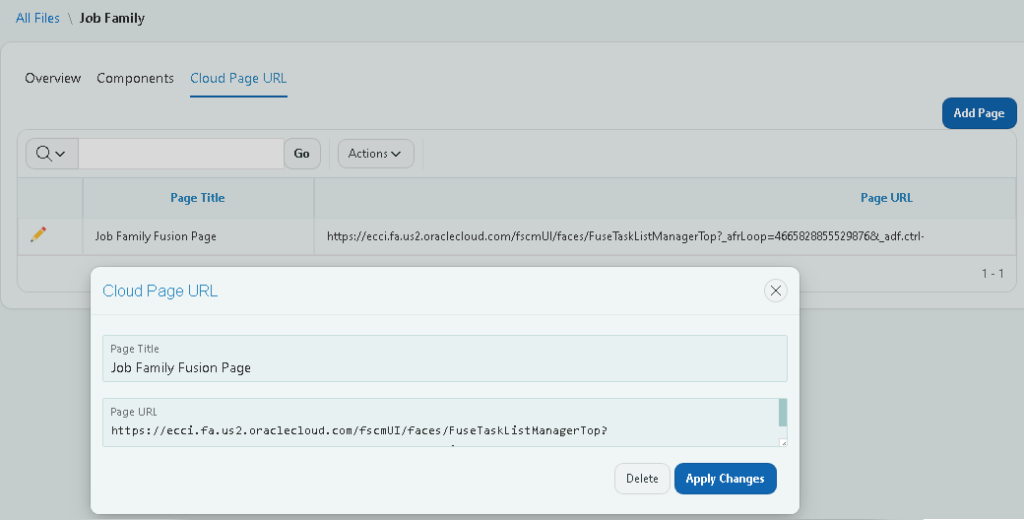Click the Page URL textarea scrollbar thumb
The height and width of the screenshot is (520, 1024).
pos(783,413)
